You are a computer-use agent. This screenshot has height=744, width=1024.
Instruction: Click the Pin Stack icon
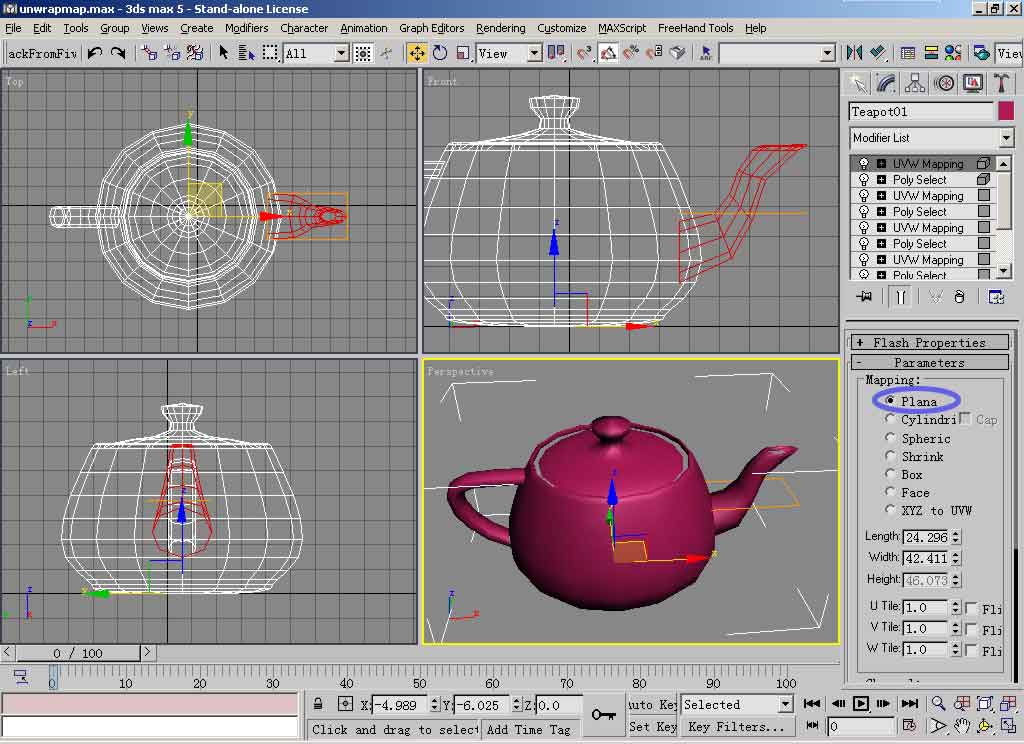click(x=865, y=296)
